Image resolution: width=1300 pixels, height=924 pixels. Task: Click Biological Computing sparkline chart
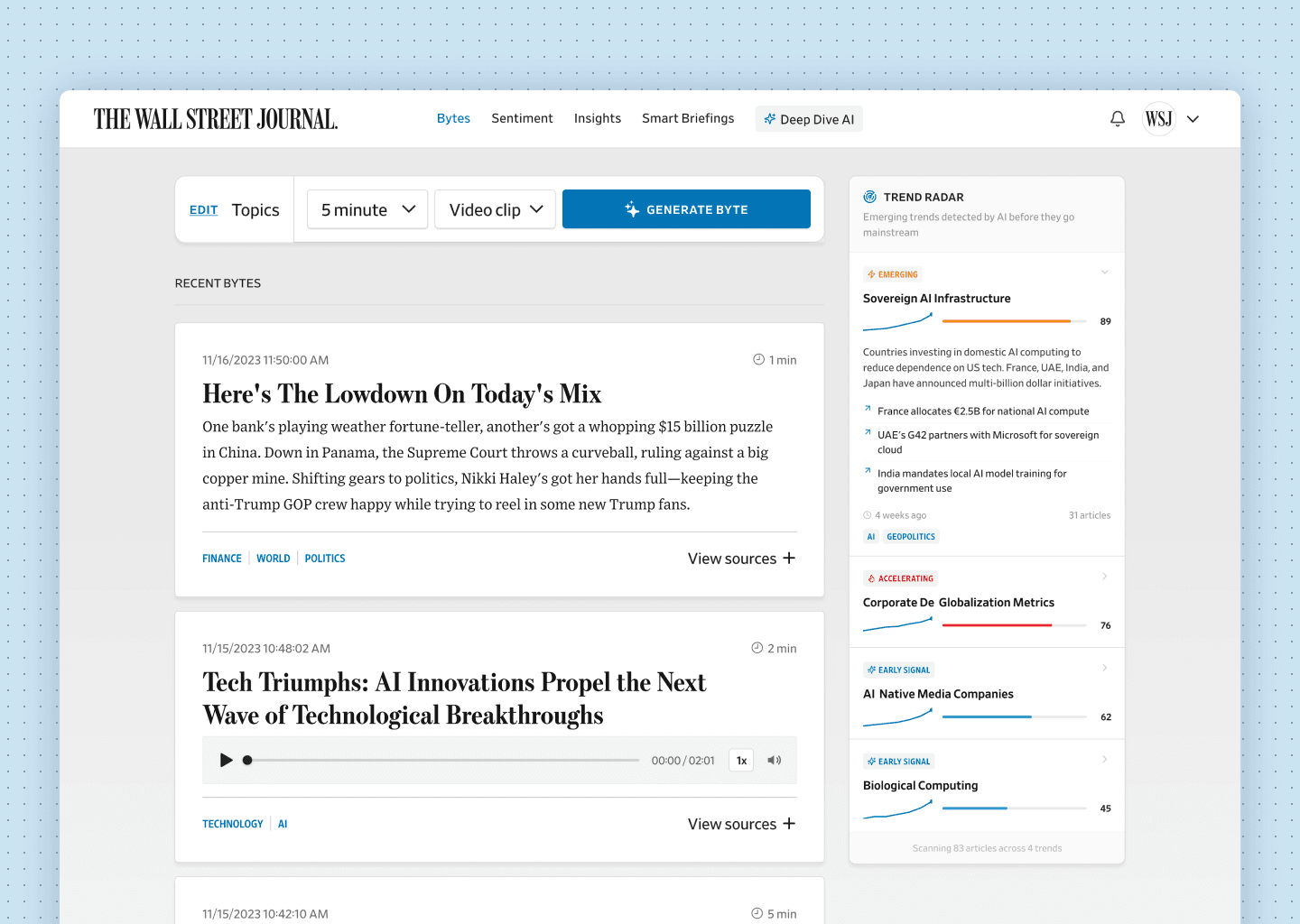897,809
